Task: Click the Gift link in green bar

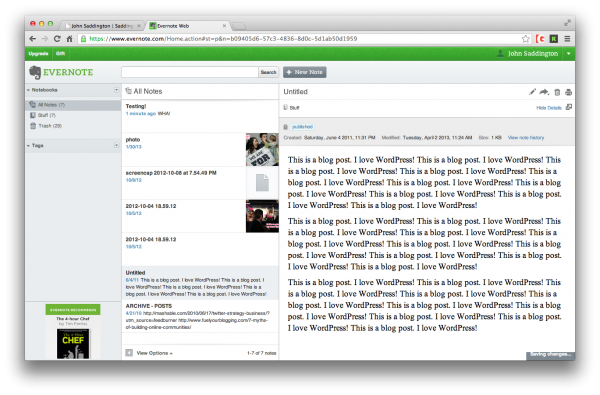Action: click(60, 54)
